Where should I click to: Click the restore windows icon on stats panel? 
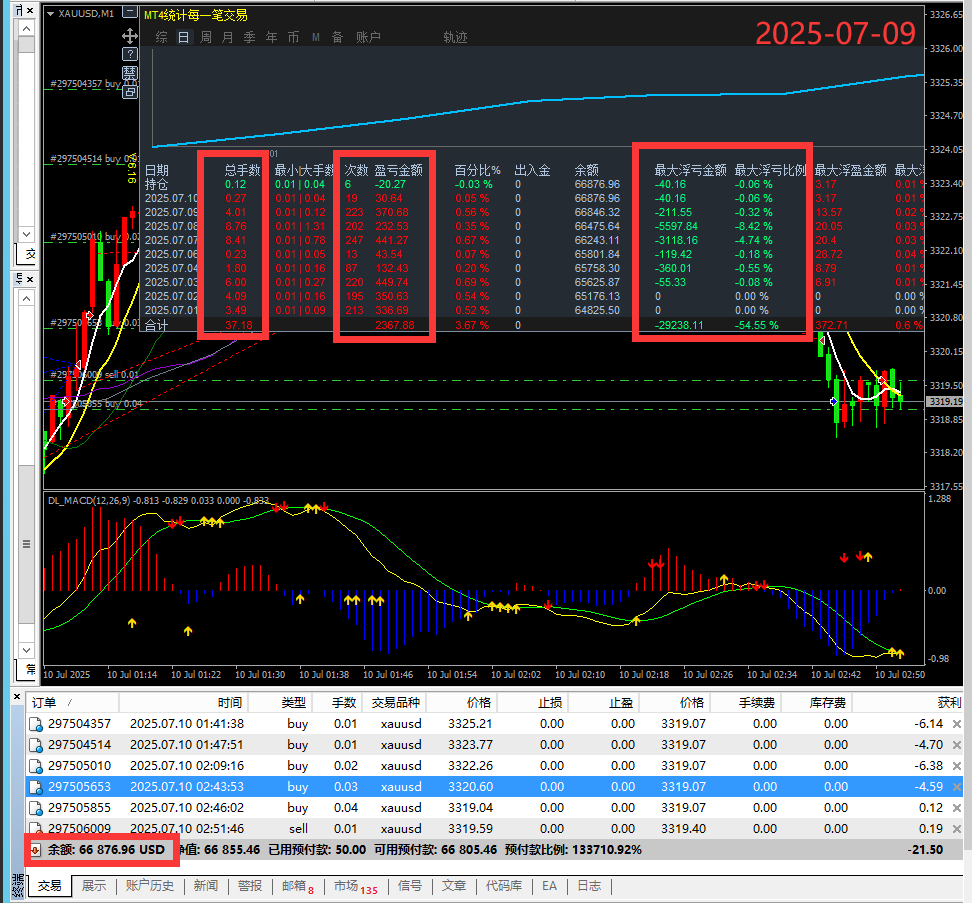point(130,92)
